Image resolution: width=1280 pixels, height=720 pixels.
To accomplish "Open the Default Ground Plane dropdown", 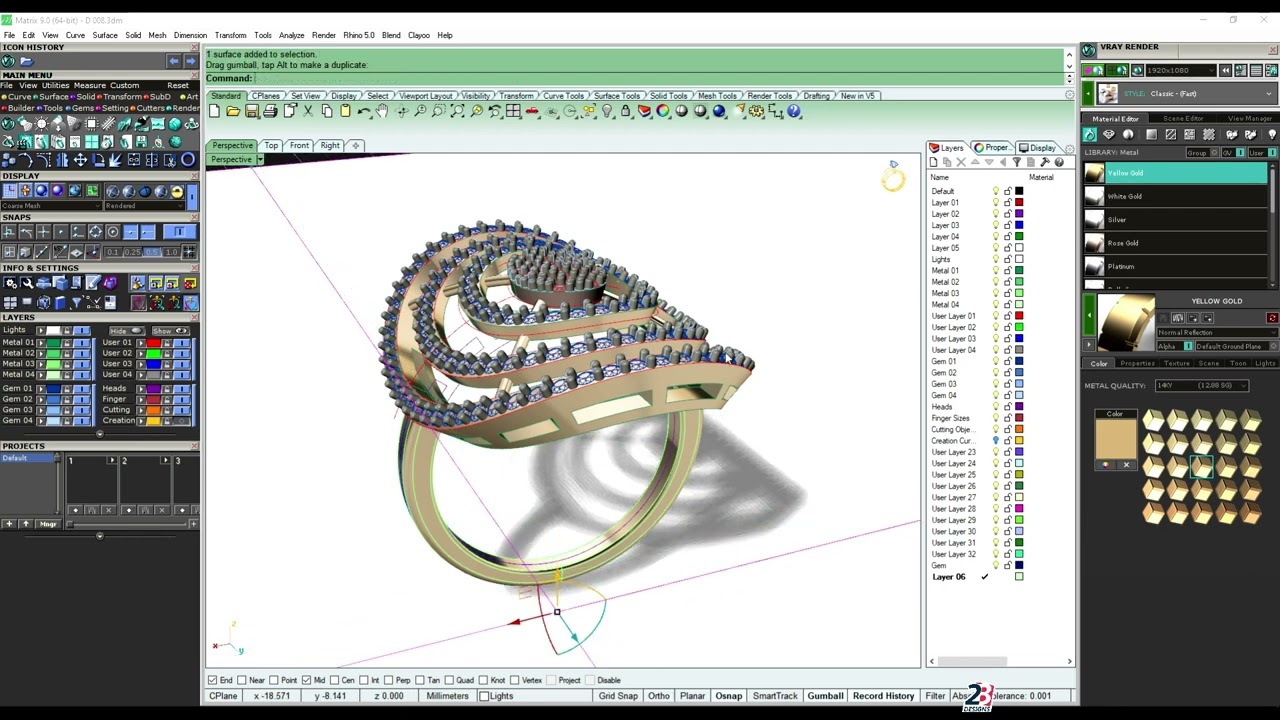I will [x=1237, y=346].
